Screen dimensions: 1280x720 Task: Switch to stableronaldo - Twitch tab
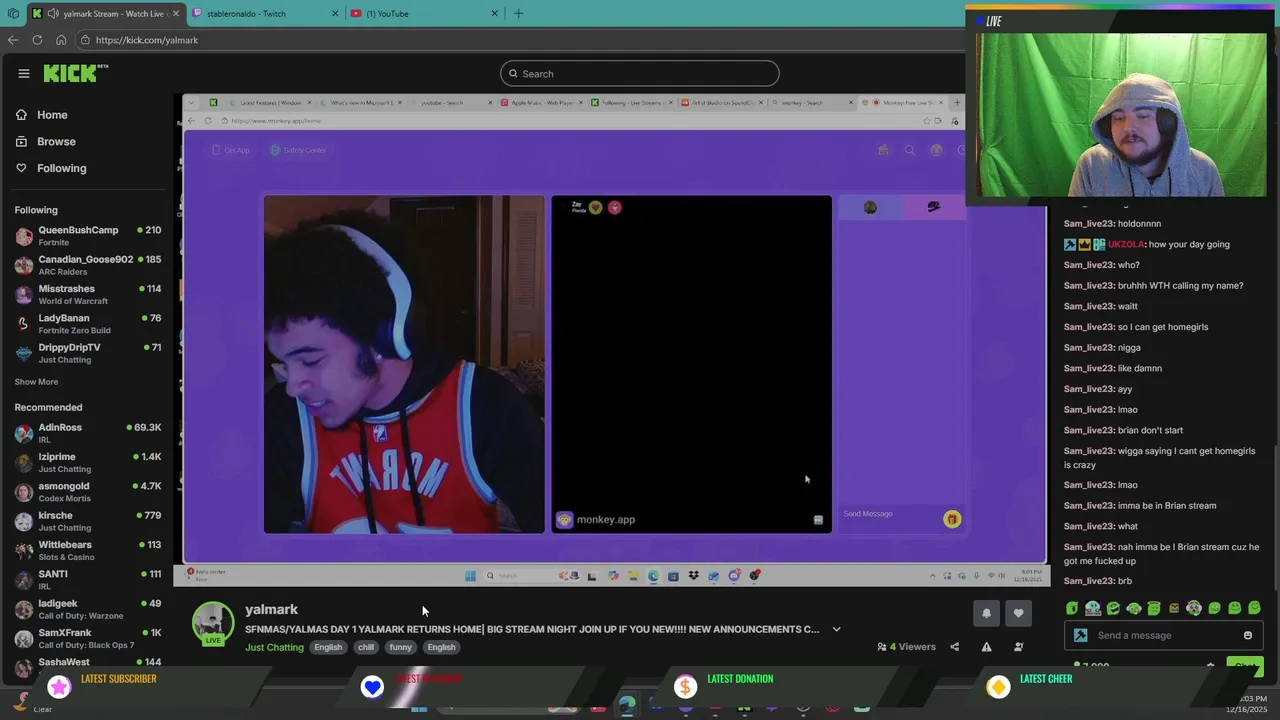[263, 13]
